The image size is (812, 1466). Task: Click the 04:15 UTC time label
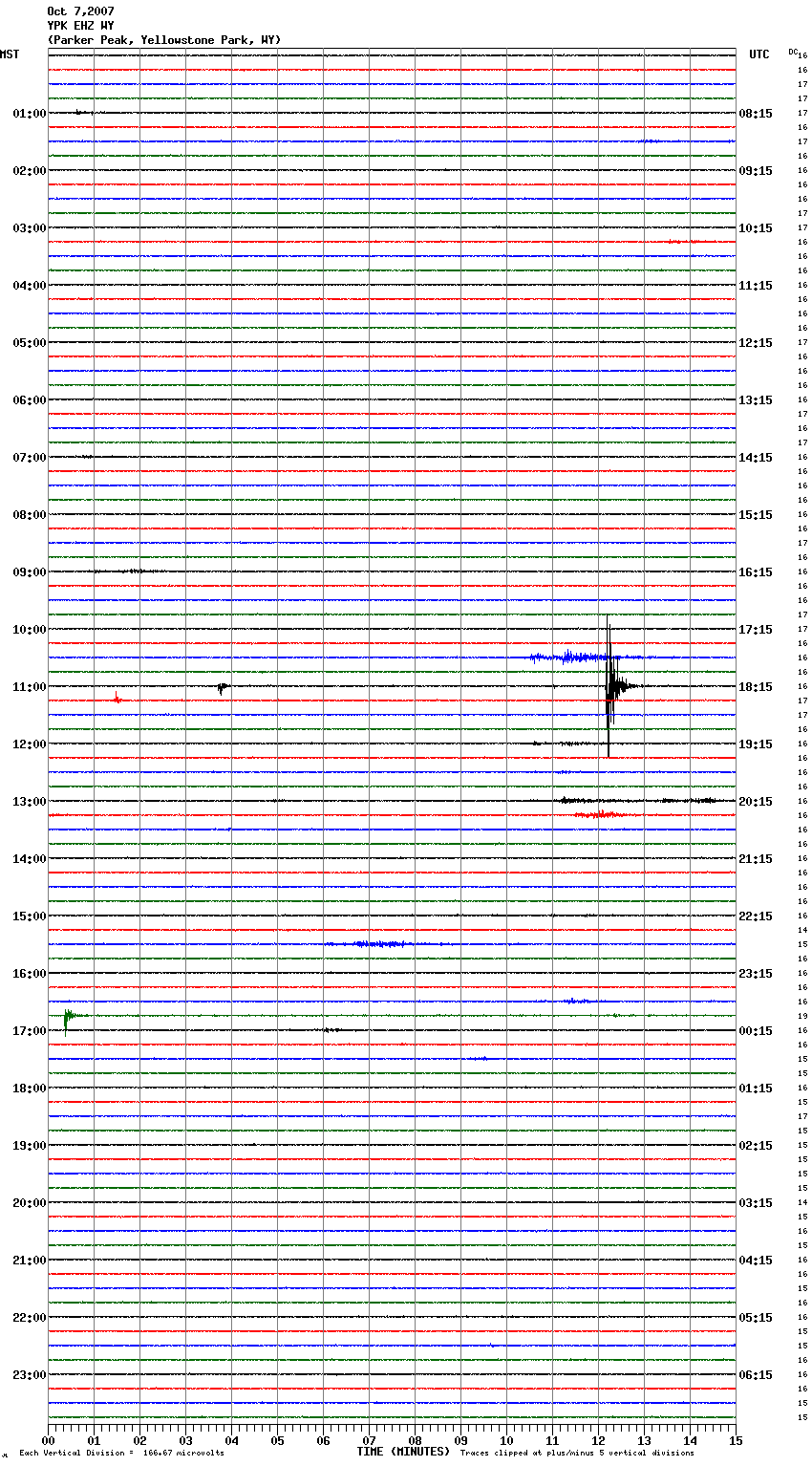coord(756,1261)
